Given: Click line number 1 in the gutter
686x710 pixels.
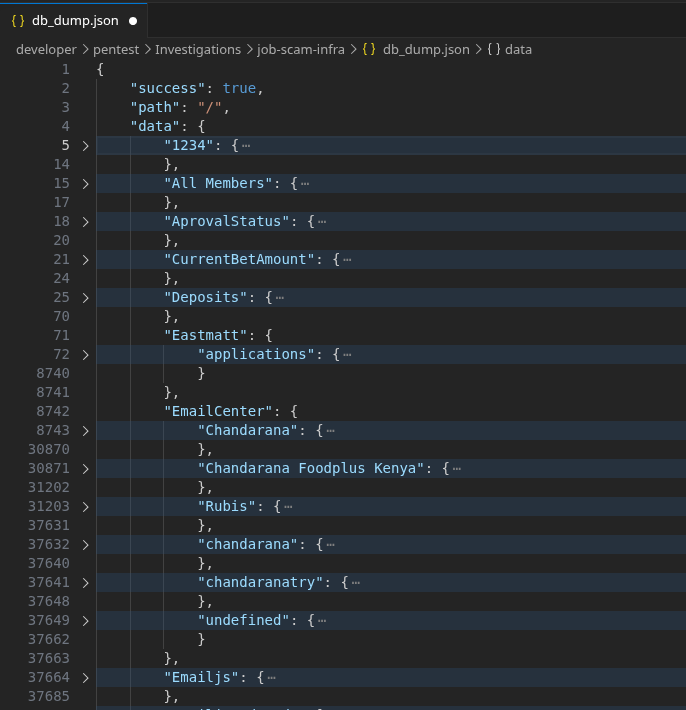Looking at the screenshot, I should (66, 69).
